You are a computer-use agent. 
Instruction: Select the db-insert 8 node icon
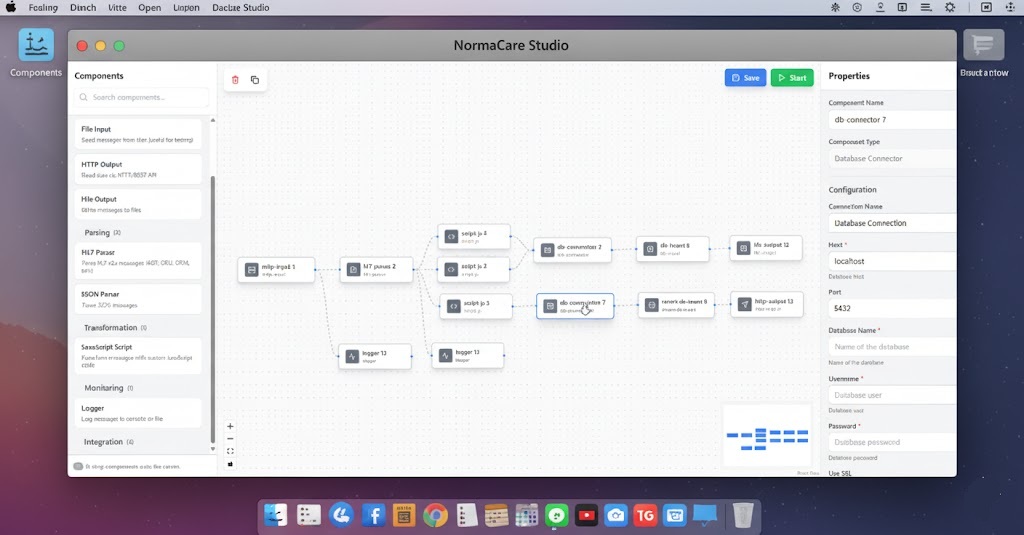point(650,248)
